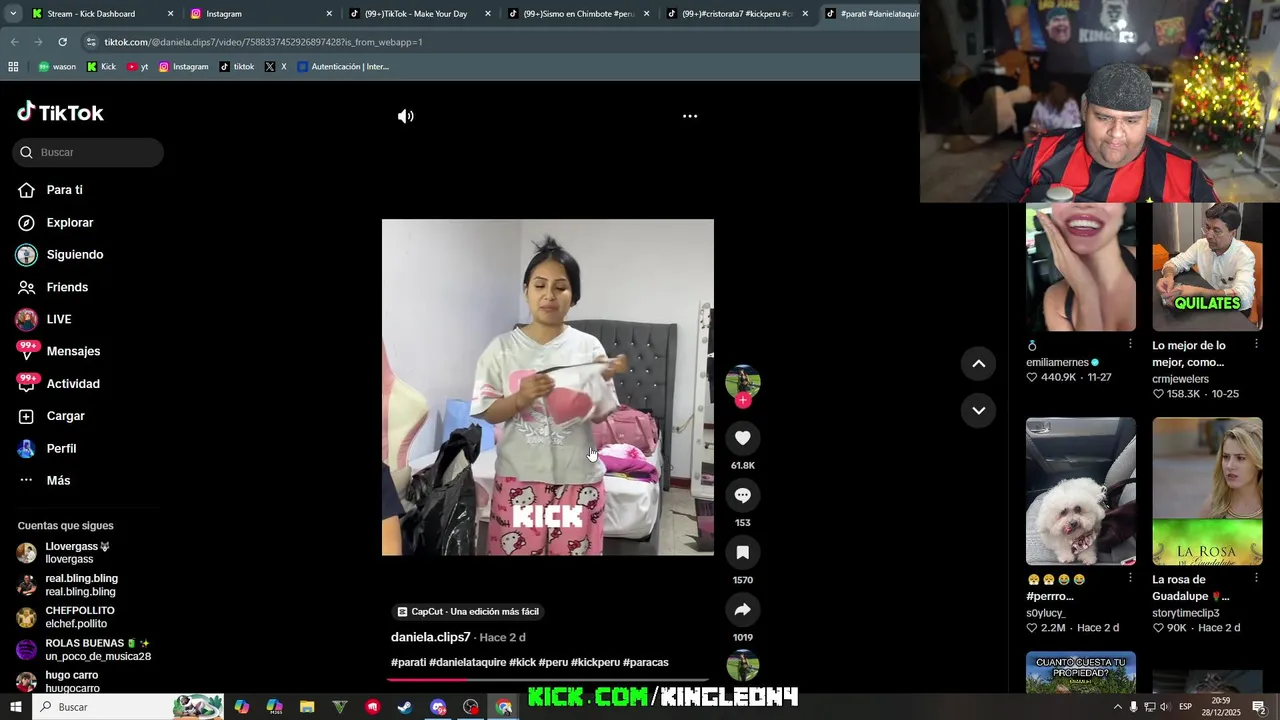Screen dimensions: 1280x720
Task: Open the taskbar notification center
Action: [x=1259, y=707]
